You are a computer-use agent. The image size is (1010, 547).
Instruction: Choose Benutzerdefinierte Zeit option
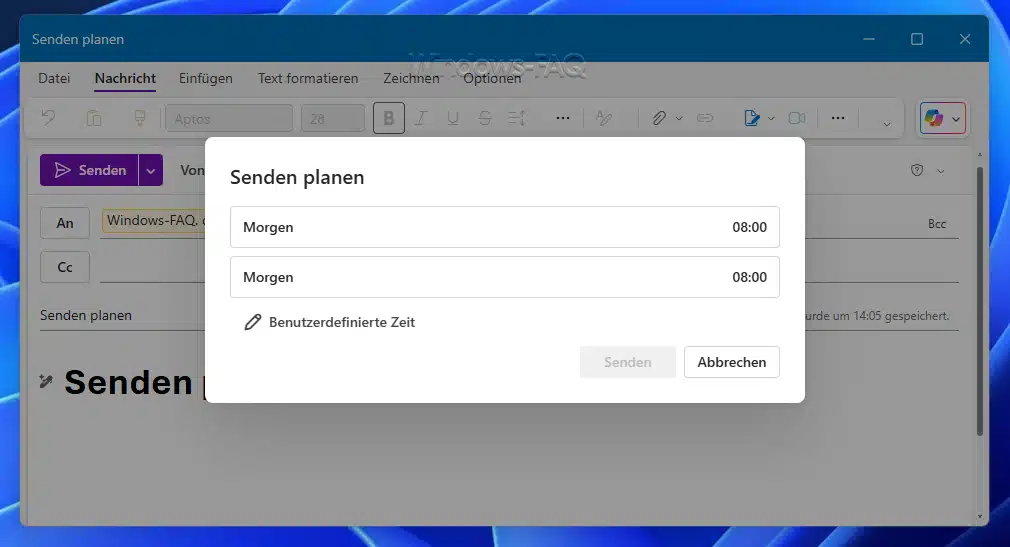(x=329, y=322)
